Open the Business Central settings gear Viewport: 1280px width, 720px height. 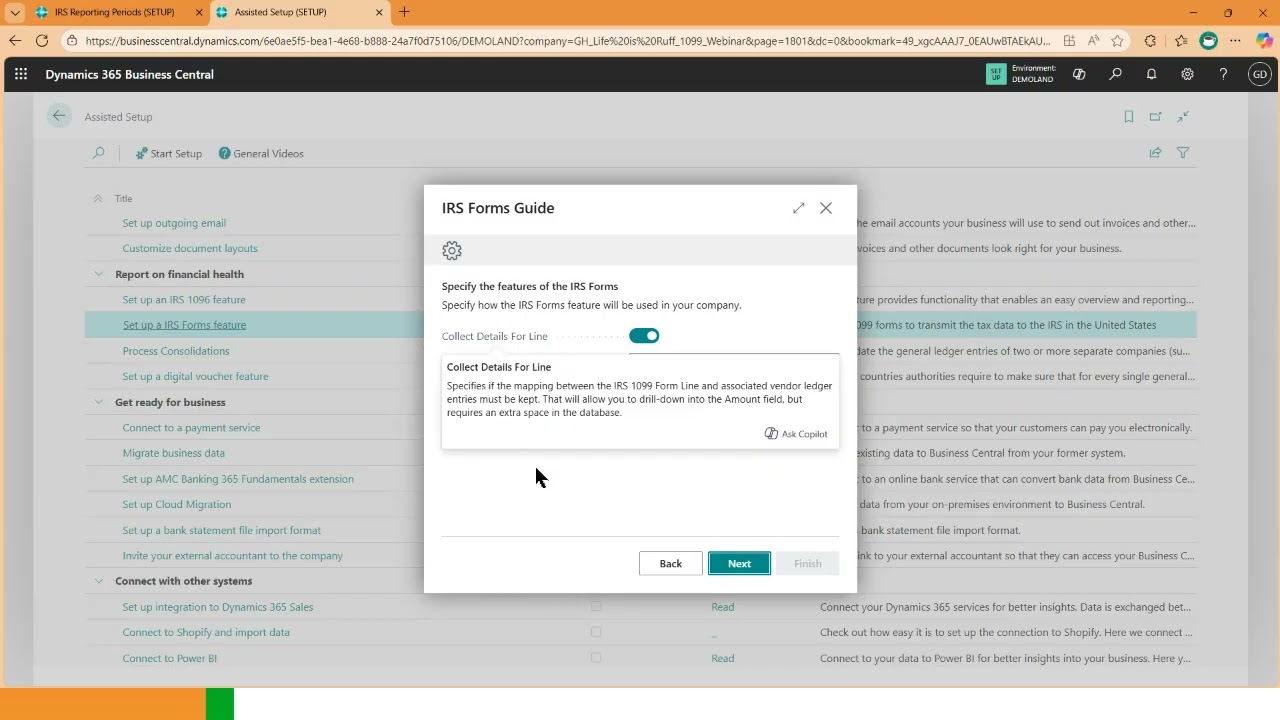pos(1187,74)
